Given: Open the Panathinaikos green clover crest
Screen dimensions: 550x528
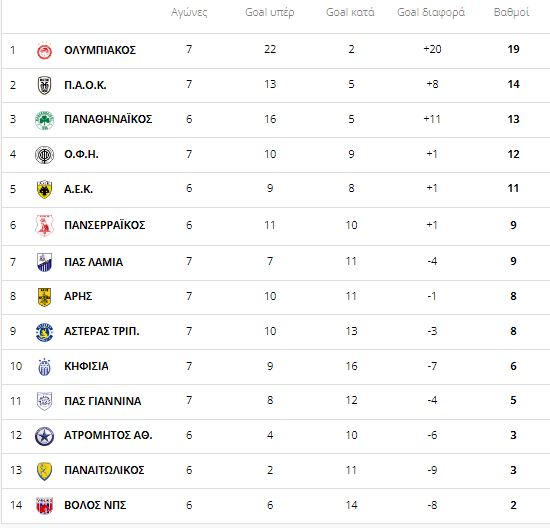Looking at the screenshot, I should coord(45,120).
